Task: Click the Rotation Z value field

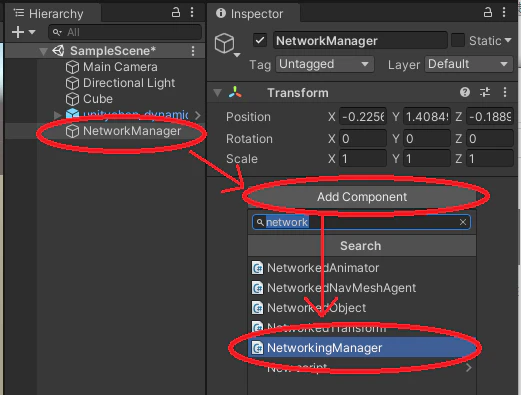Action: pos(490,138)
